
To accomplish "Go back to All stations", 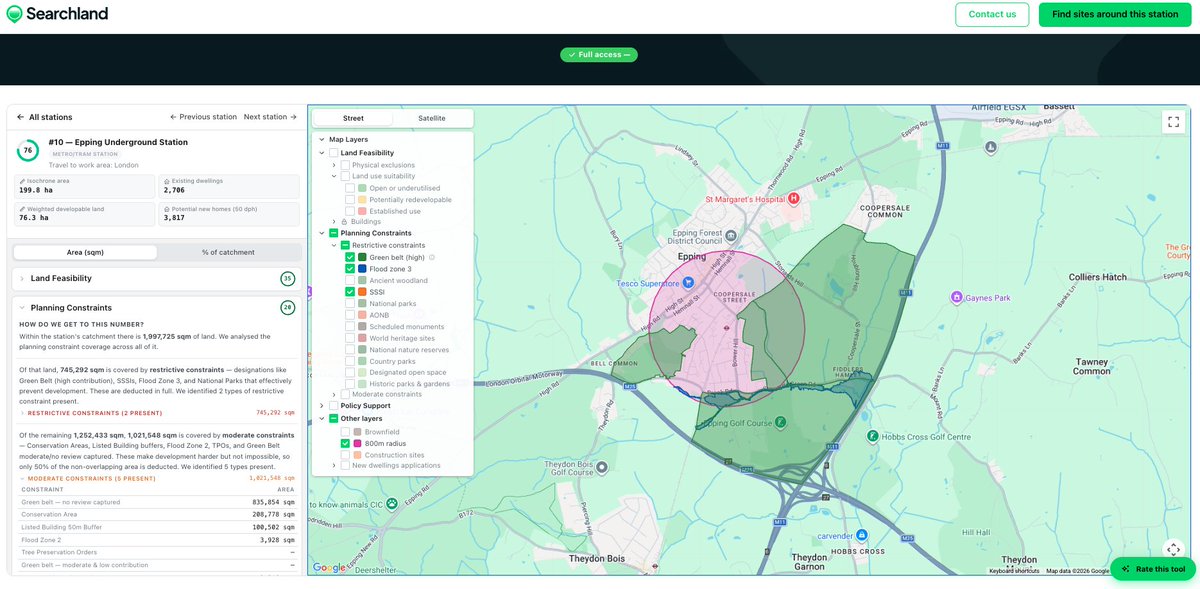I will tap(45, 117).
